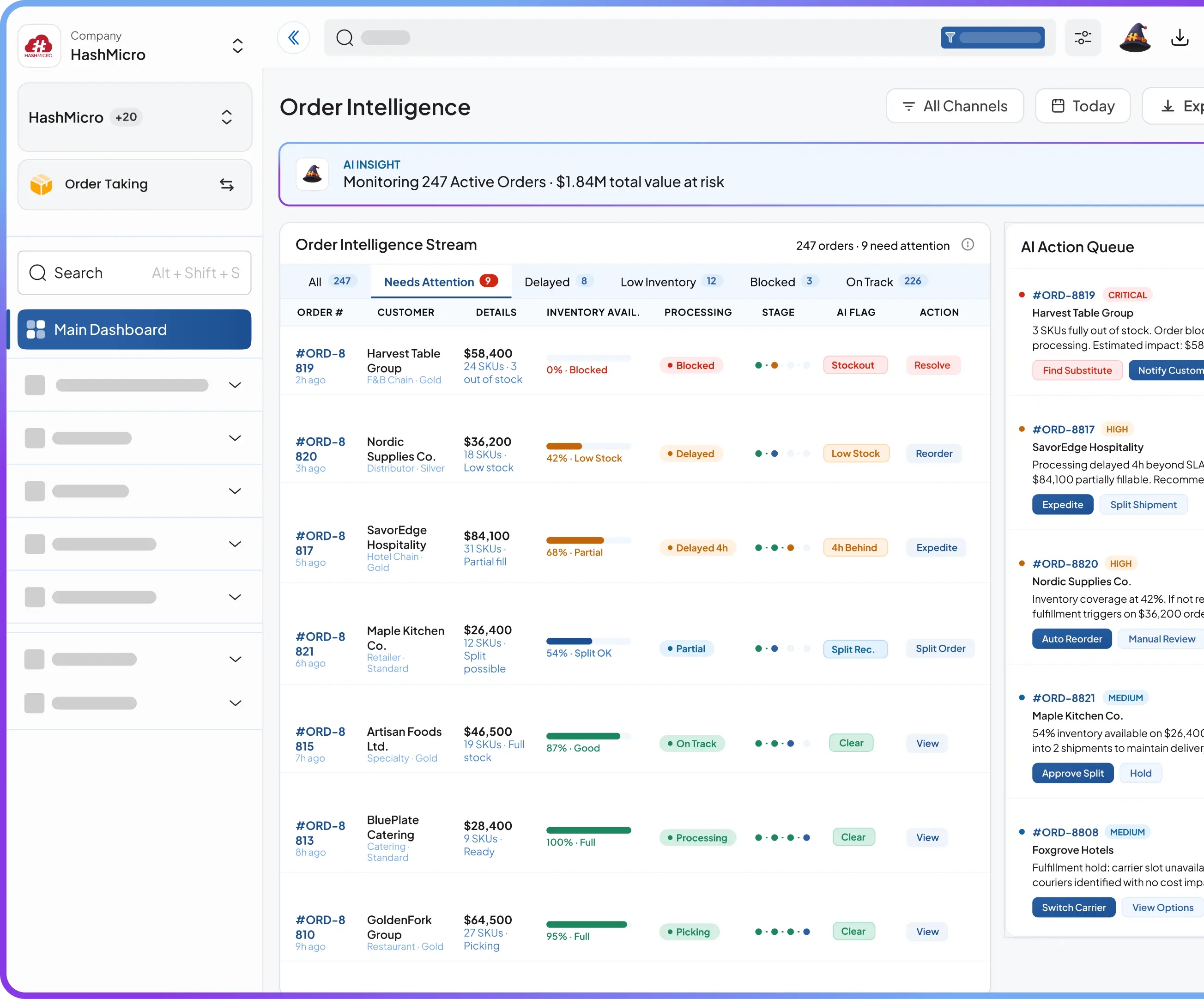The width and height of the screenshot is (1204, 999).
Task: Click the info icon next to need attention
Action: (x=968, y=245)
